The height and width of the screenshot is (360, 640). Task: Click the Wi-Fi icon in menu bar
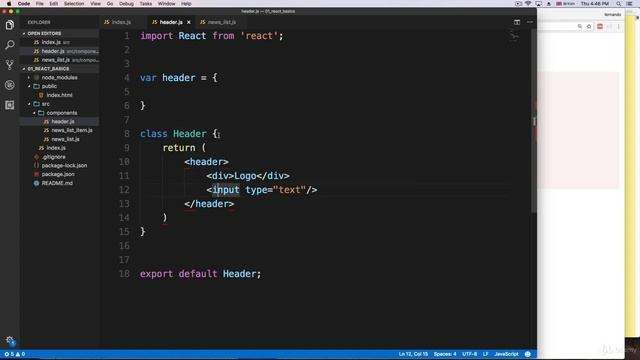528,4
